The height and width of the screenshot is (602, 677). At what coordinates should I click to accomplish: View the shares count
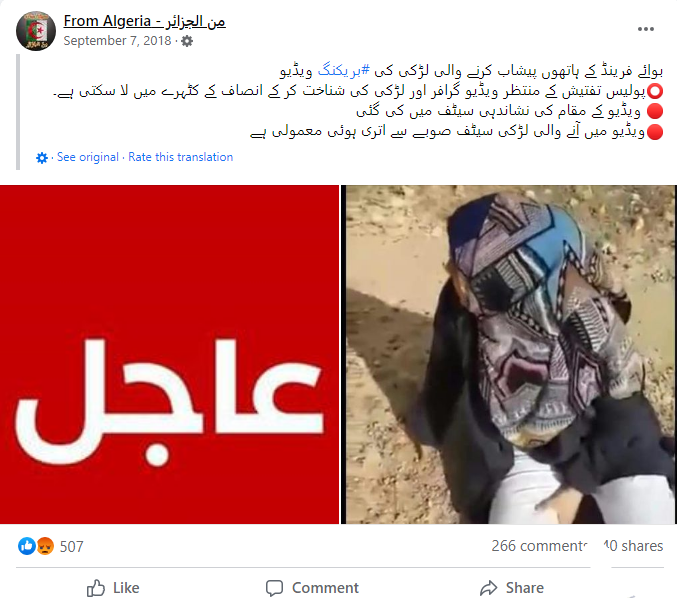coord(633,546)
